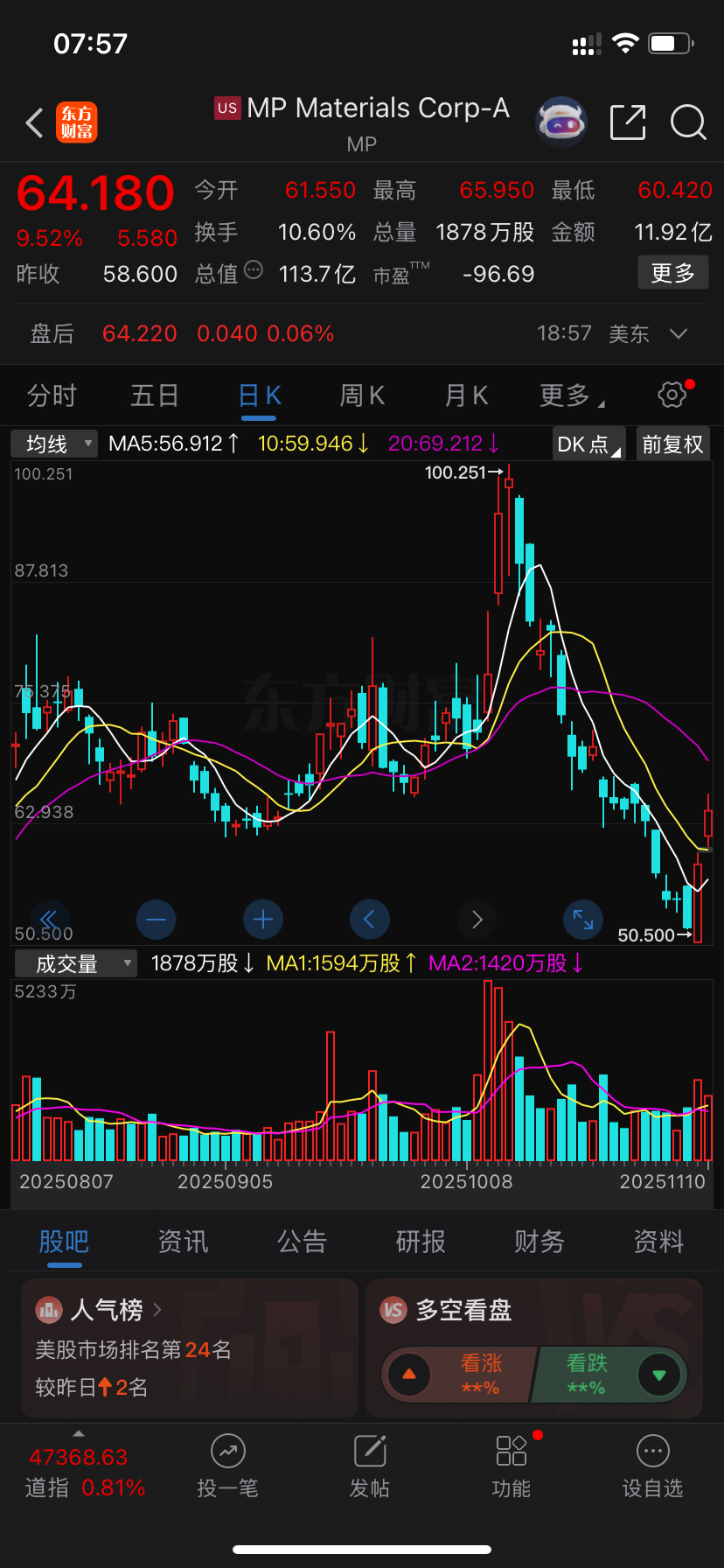Select the 月K tab
The image size is (724, 1568).
(466, 395)
